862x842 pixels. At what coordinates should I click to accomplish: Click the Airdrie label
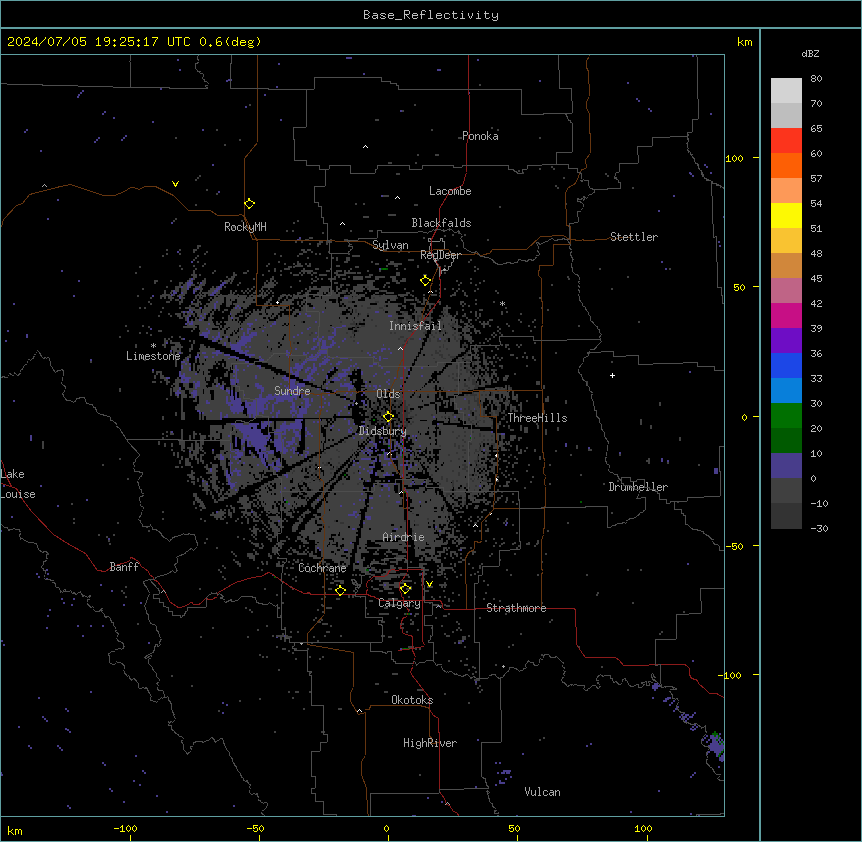(404, 537)
